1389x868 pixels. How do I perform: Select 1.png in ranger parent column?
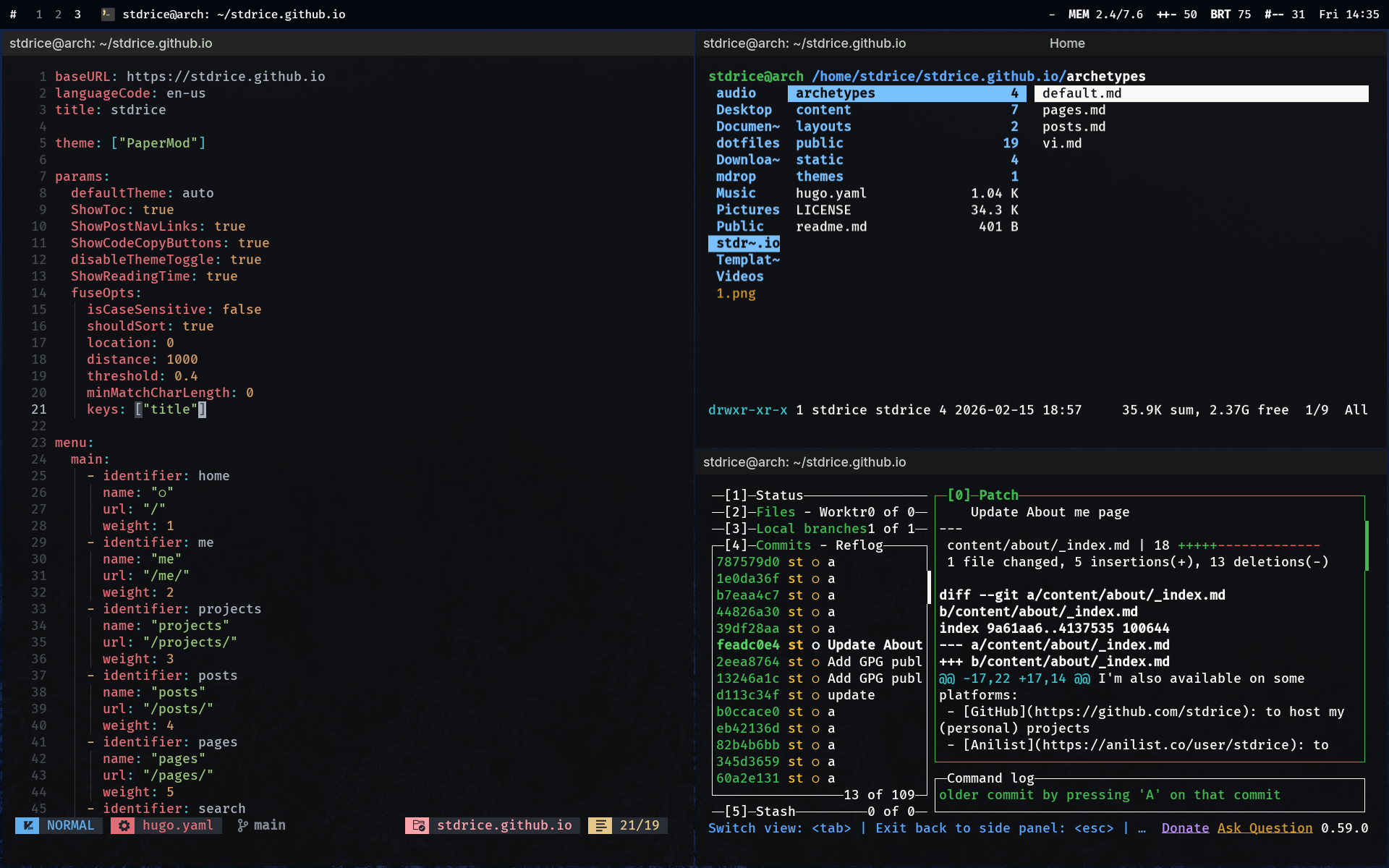click(736, 293)
